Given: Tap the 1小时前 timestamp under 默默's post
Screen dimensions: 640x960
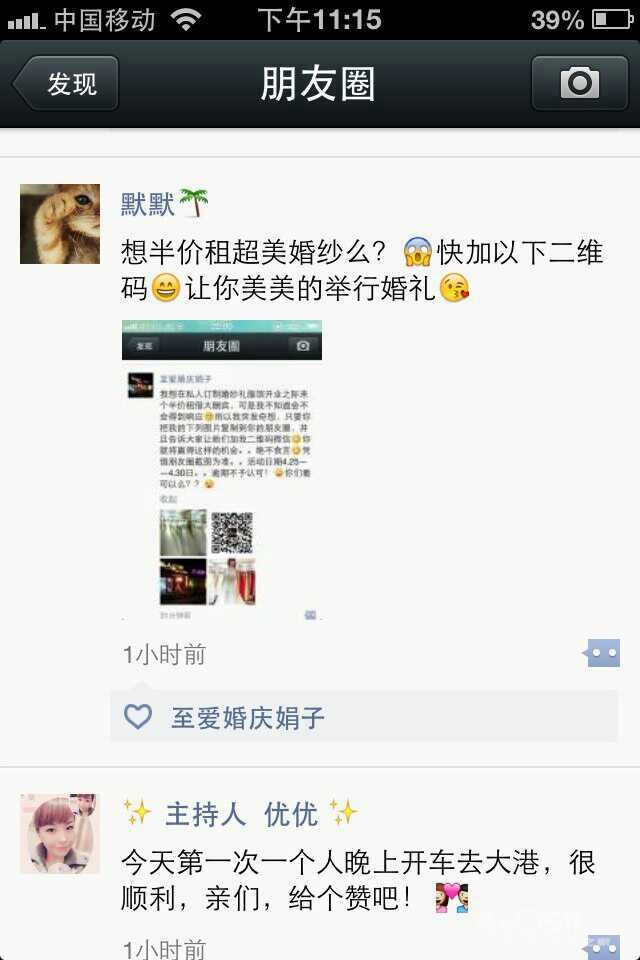Looking at the screenshot, I should (x=164, y=654).
